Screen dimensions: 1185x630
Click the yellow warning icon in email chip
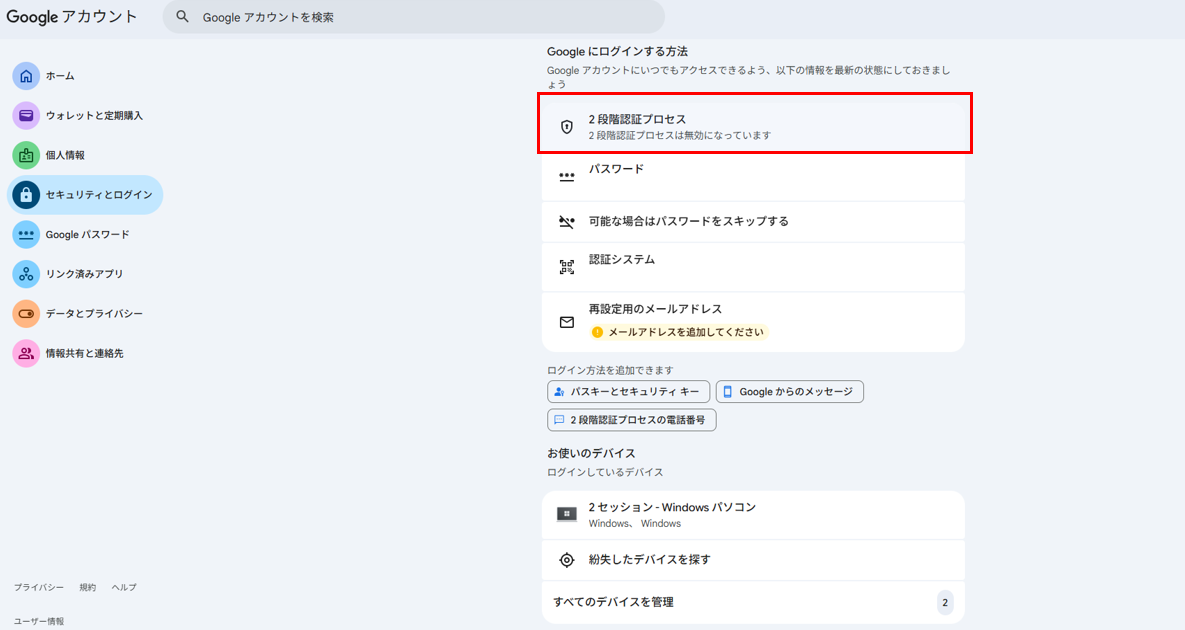click(598, 332)
